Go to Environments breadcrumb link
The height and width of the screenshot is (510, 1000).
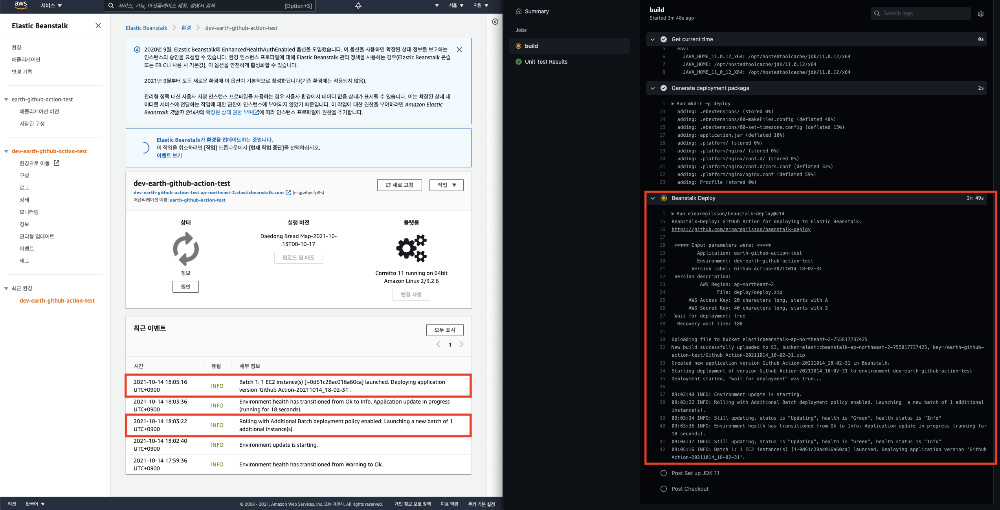pyautogui.click(x=186, y=28)
